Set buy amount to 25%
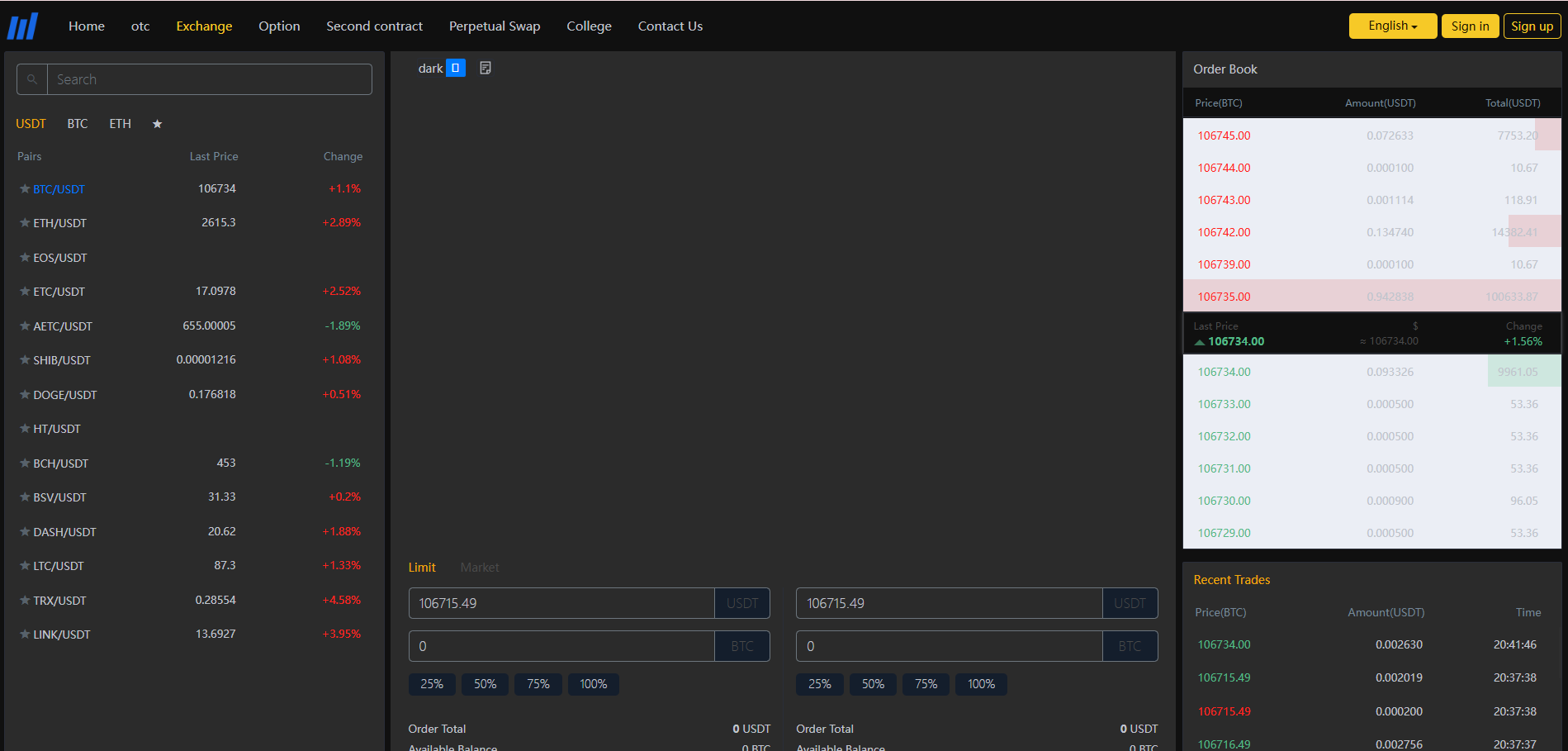This screenshot has width=1568, height=751. coord(432,684)
